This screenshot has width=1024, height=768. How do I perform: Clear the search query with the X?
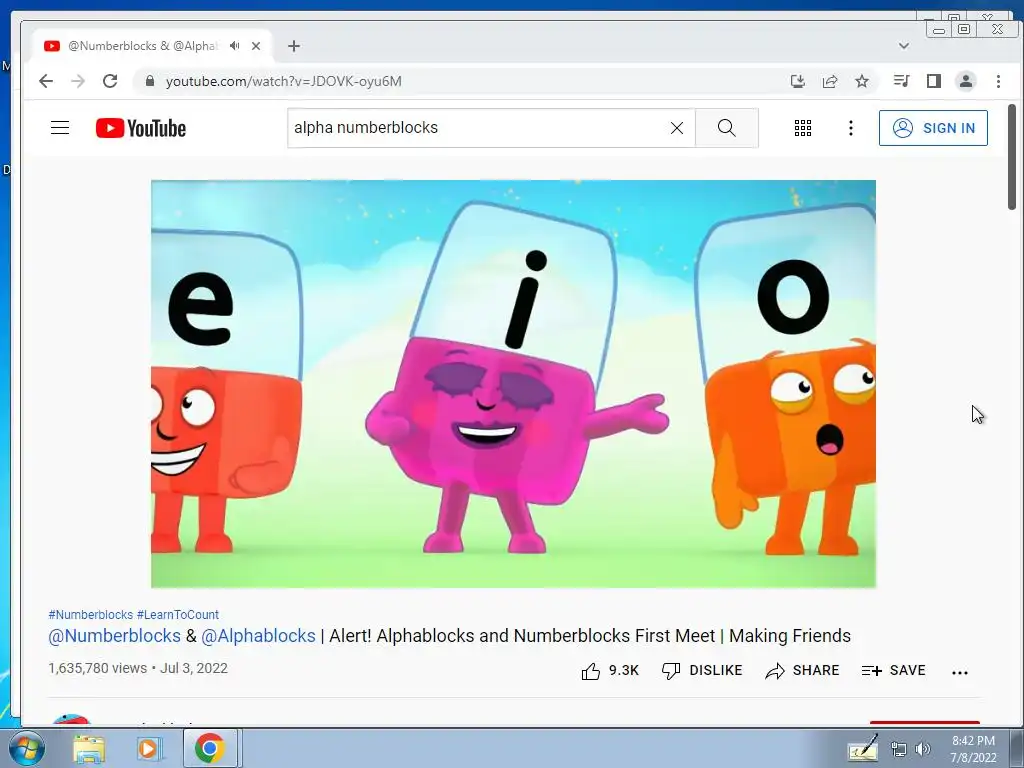coord(677,128)
